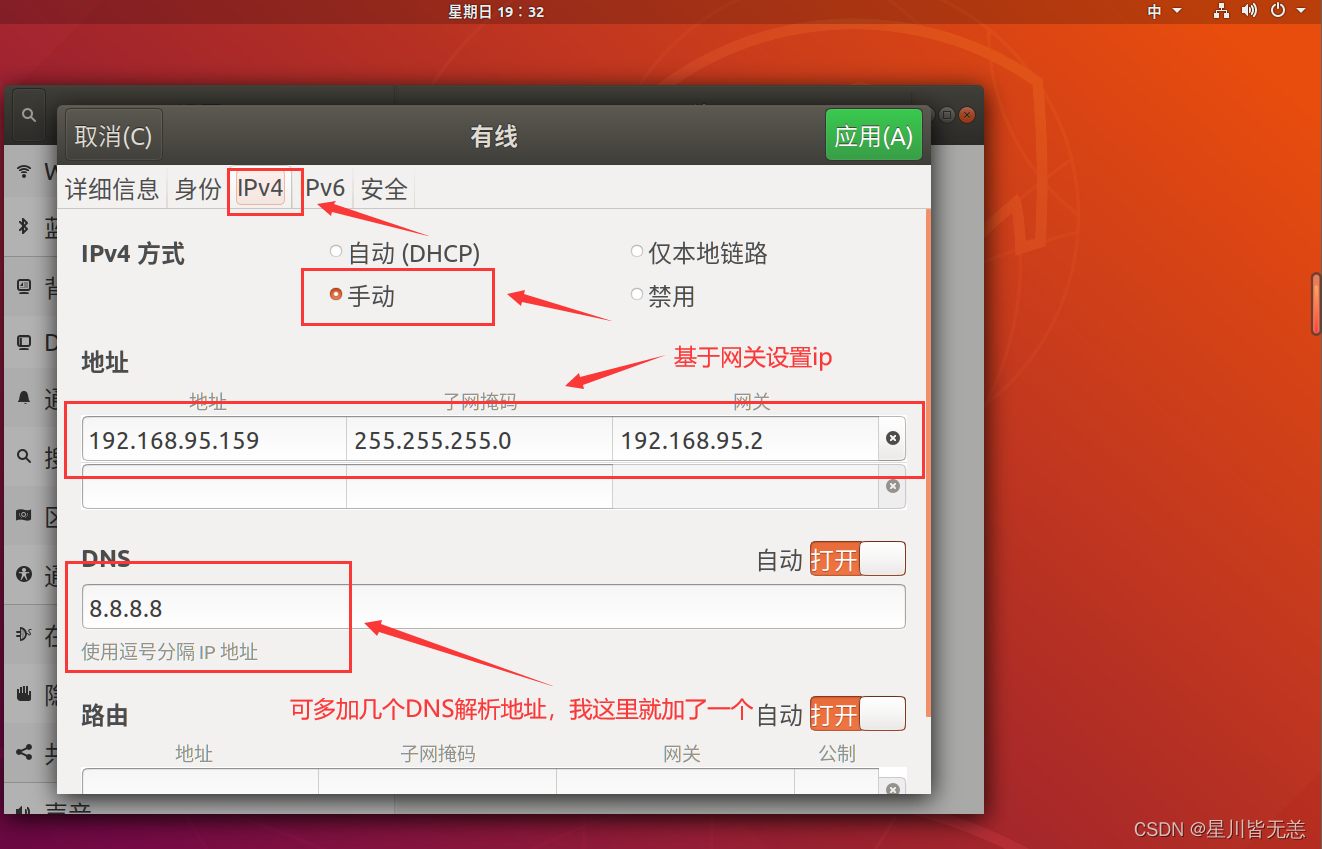Select the Search magnifier icon in sidebar list
This screenshot has width=1322, height=849.
coord(25,457)
